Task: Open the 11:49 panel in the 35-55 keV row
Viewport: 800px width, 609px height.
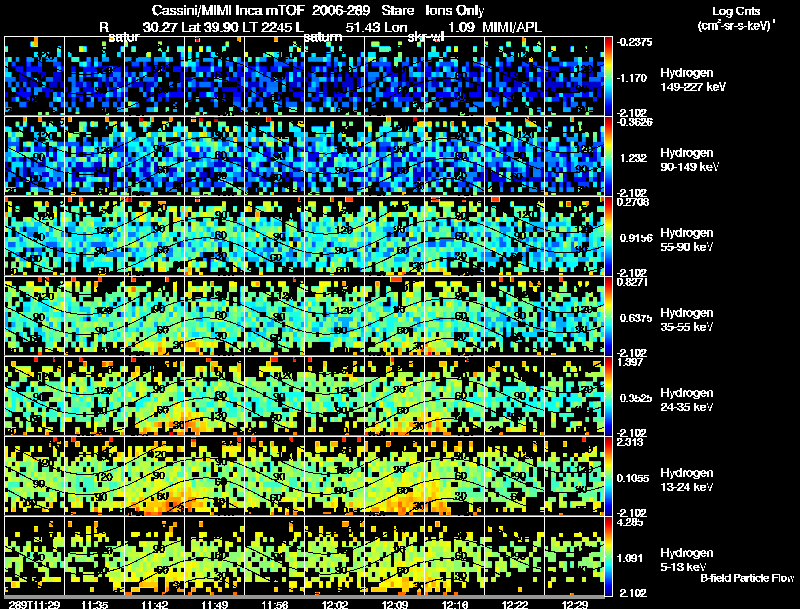Action: 215,316
